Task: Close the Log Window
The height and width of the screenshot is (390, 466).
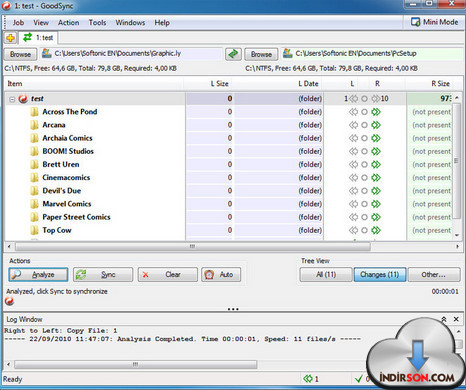Action: point(456,319)
